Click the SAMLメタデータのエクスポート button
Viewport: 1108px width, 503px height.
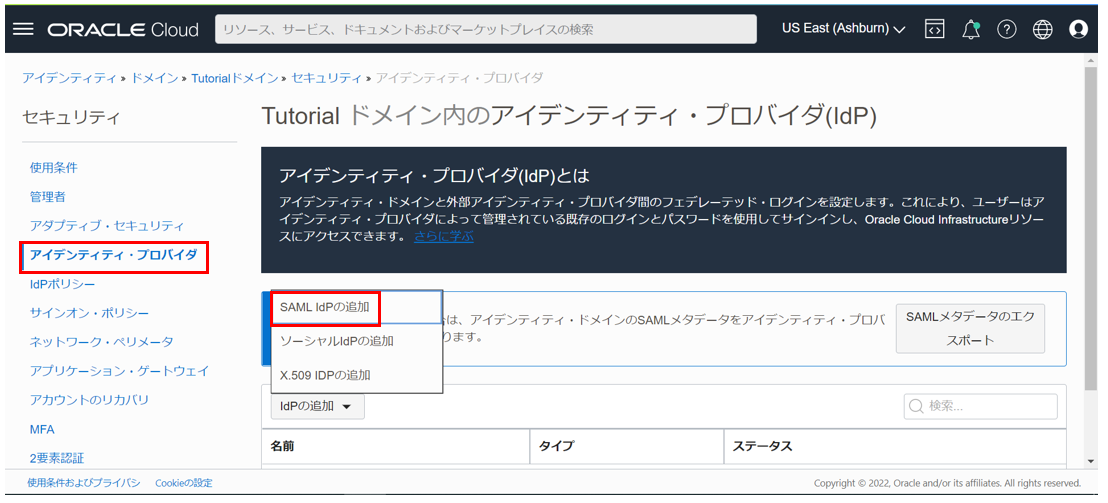tap(969, 328)
